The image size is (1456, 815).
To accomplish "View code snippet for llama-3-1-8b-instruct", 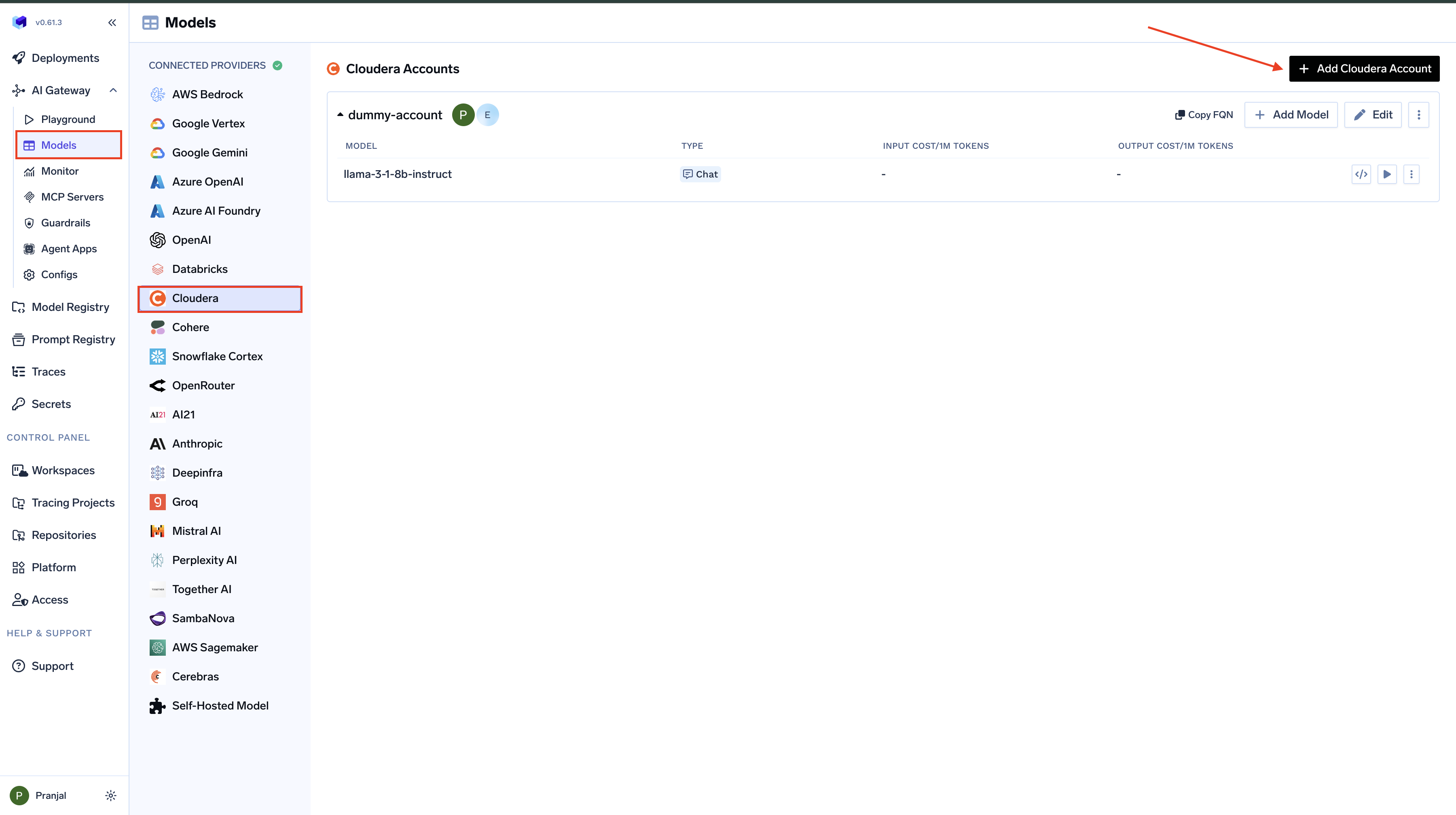I will [1362, 174].
